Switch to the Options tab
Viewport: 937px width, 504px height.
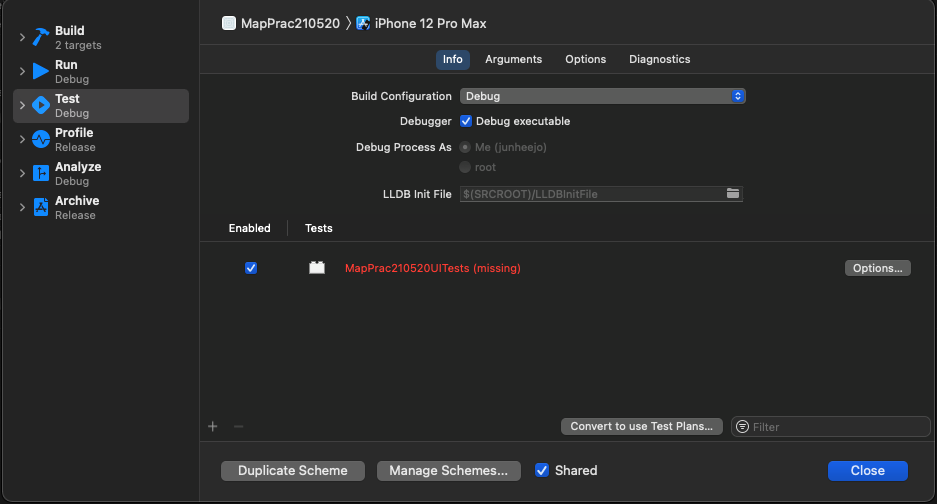[586, 59]
